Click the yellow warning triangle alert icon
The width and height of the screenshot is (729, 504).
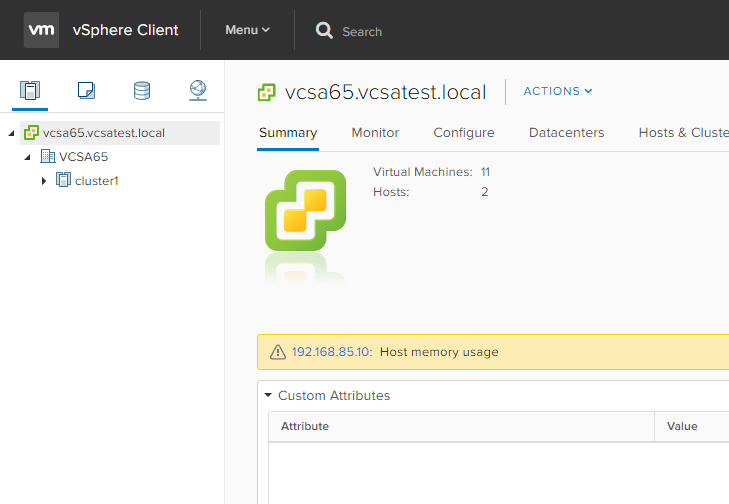277,352
